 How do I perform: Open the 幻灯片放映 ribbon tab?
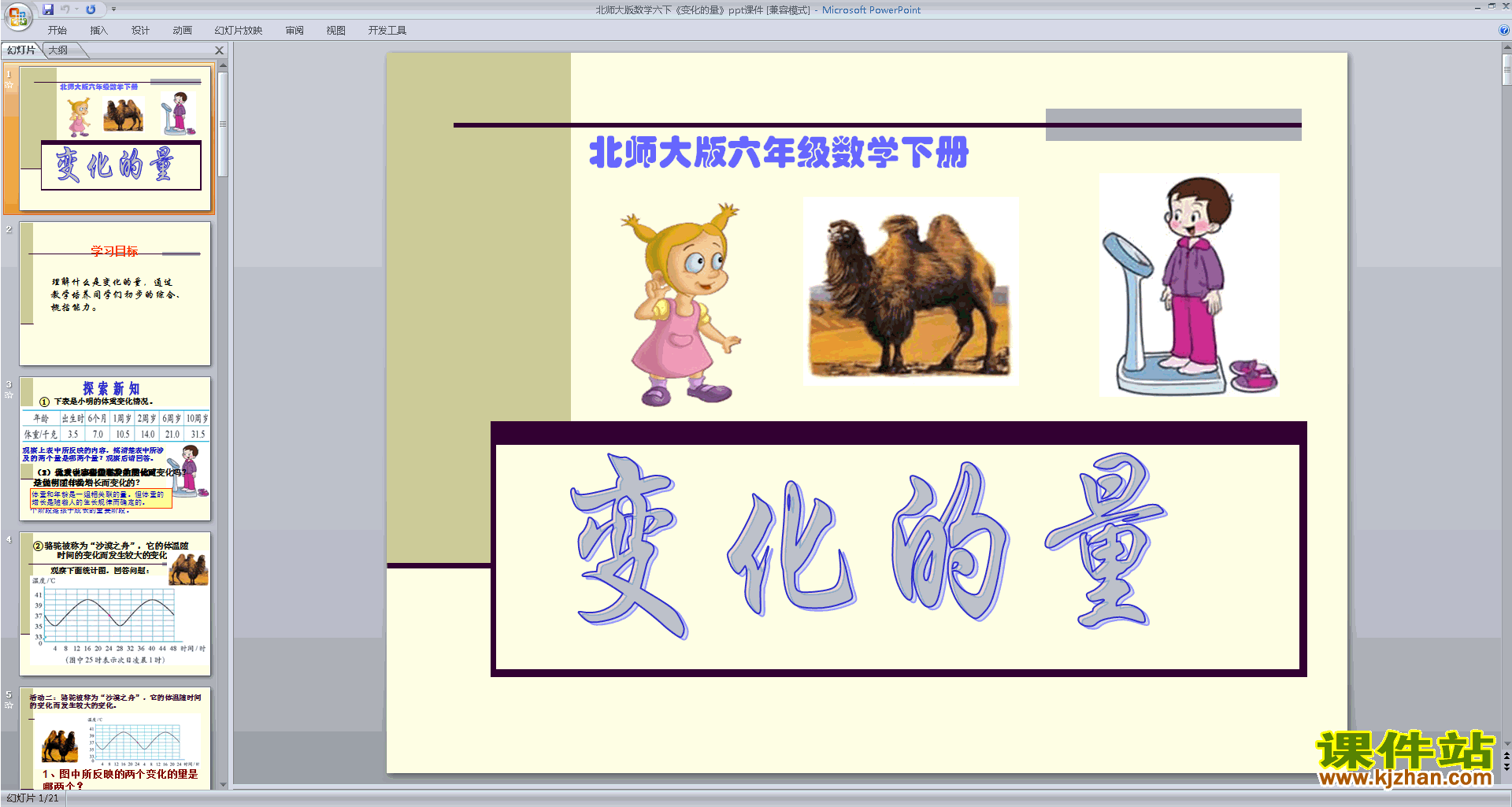[239, 31]
